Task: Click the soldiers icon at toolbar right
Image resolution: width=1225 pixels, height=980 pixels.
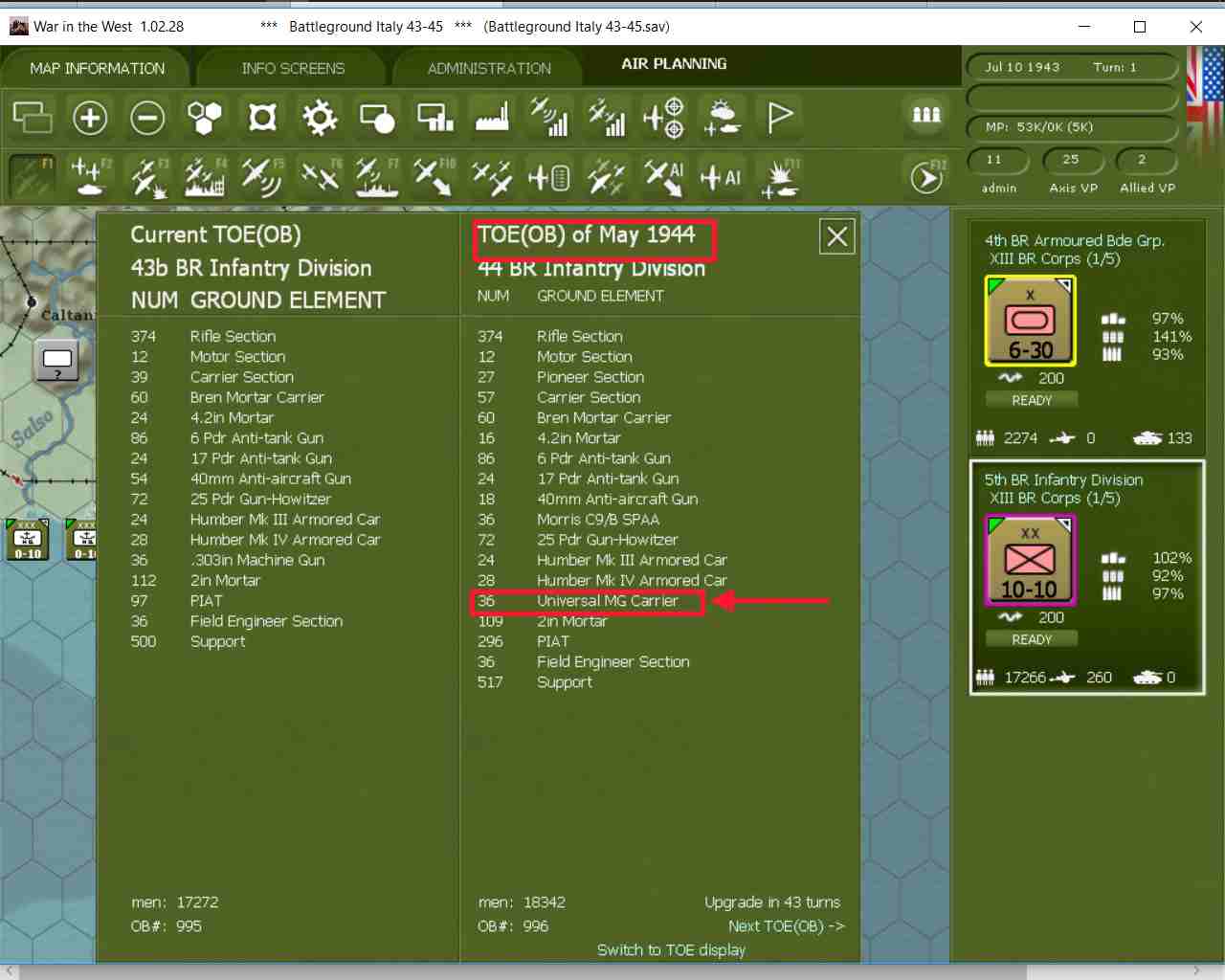Action: 925,116
